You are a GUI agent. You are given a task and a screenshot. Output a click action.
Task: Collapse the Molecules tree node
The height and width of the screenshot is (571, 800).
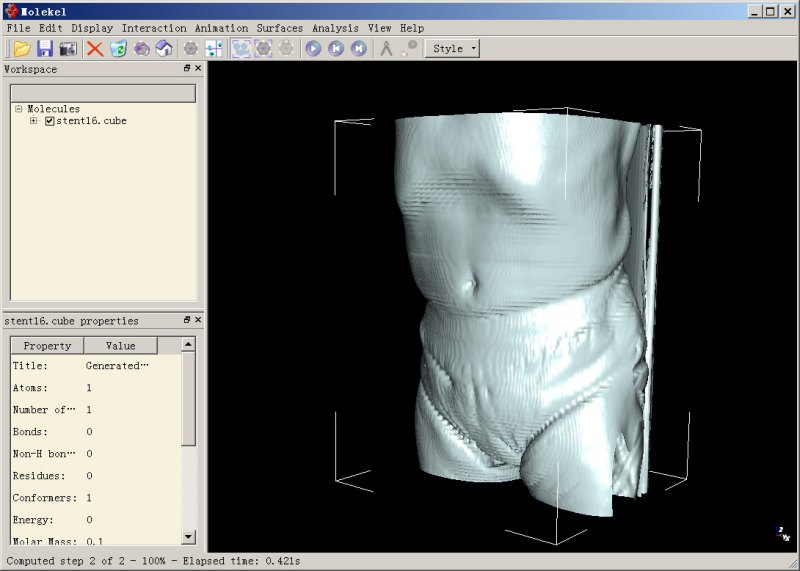(x=19, y=108)
